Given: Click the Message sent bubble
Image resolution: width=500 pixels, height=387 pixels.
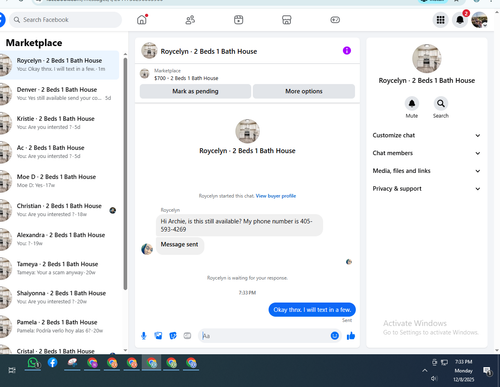Looking at the screenshot, I should (x=180, y=245).
